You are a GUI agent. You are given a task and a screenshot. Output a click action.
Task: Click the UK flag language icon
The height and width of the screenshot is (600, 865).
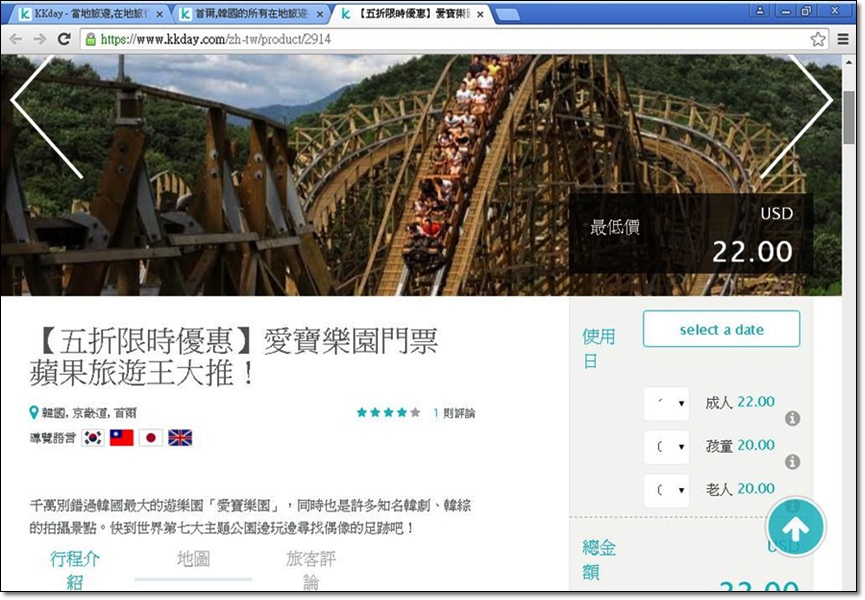point(180,438)
